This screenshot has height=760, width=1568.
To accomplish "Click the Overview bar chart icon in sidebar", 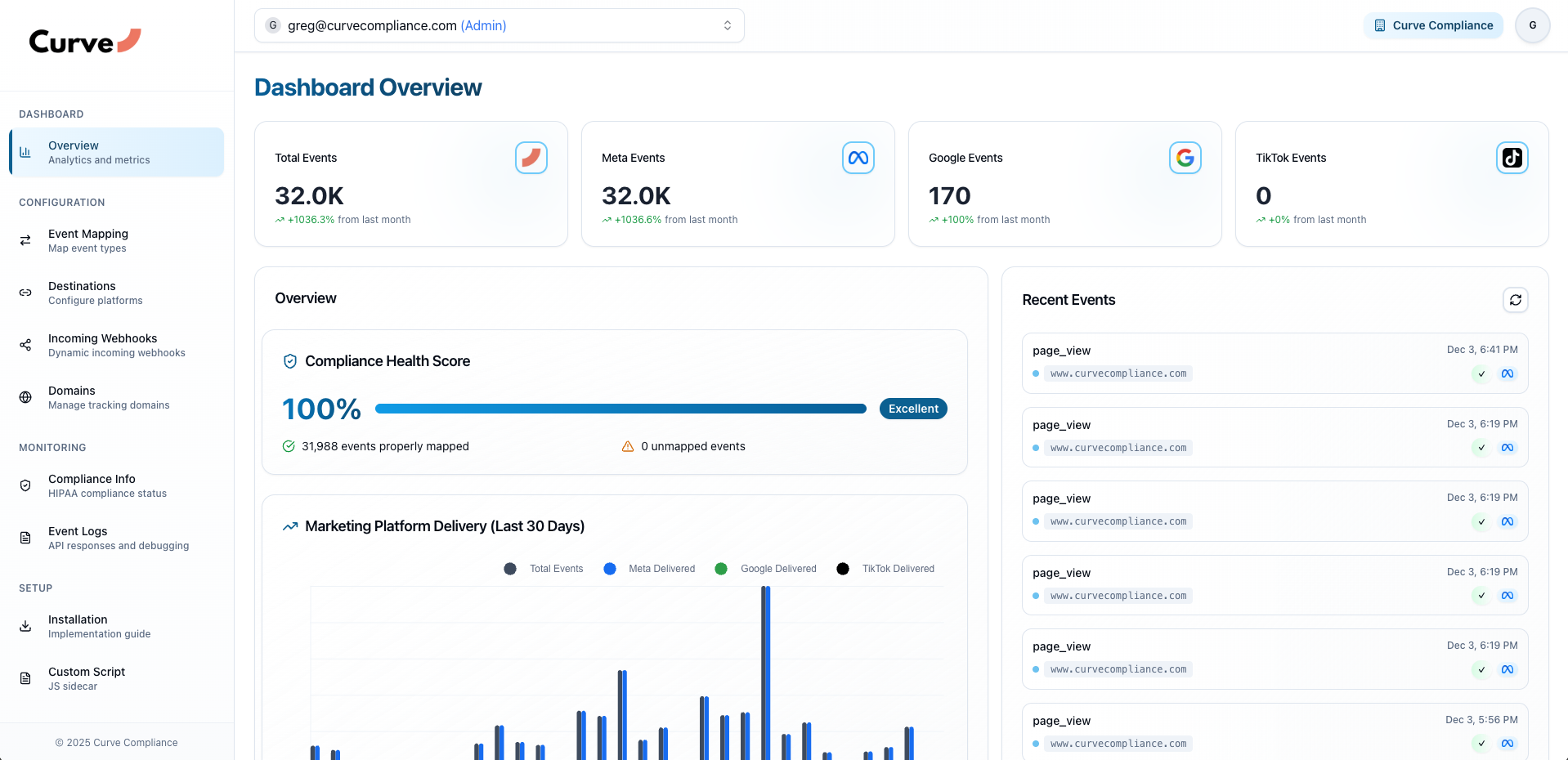I will (x=25, y=152).
